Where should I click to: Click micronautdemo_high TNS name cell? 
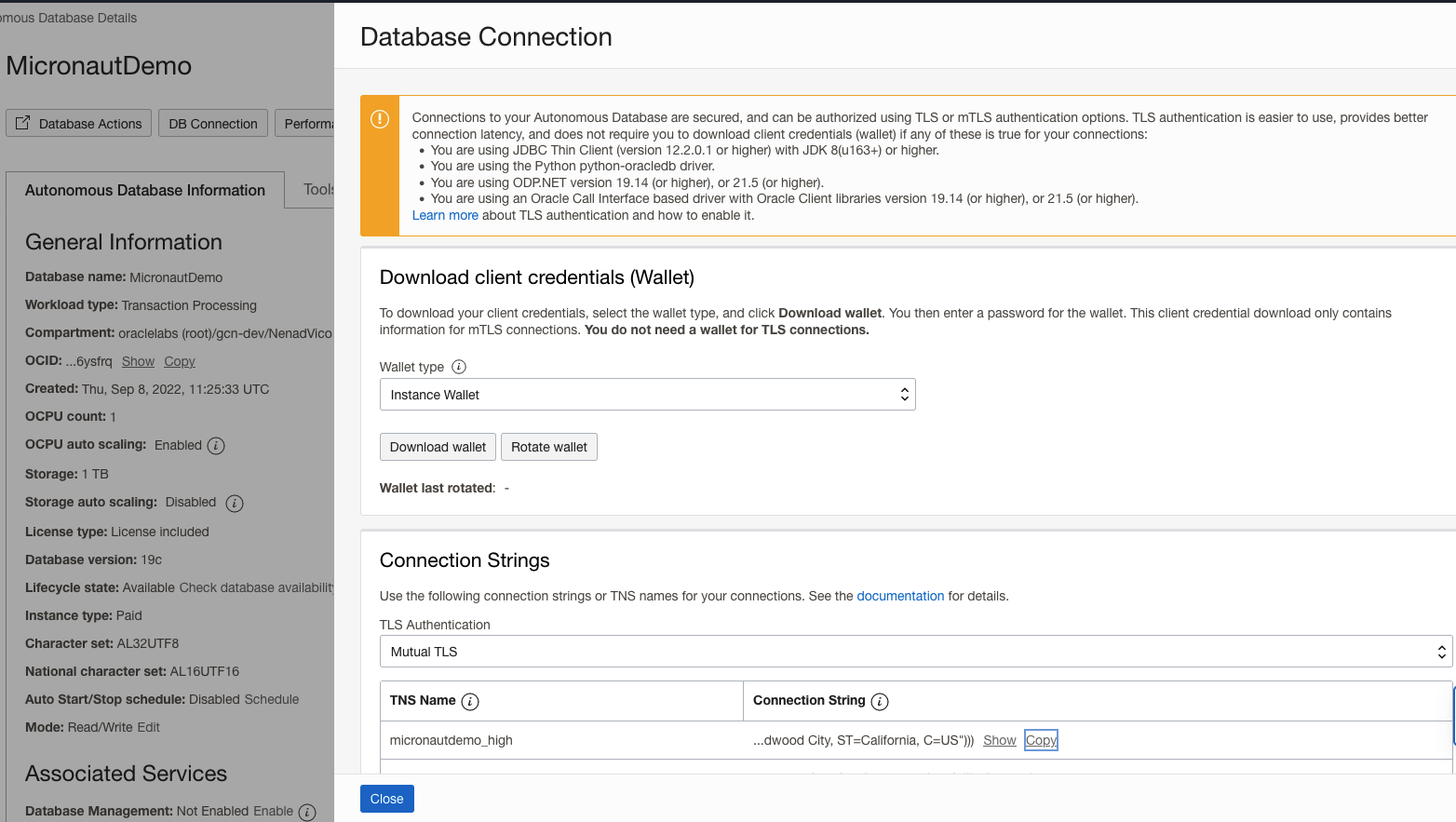pos(561,740)
